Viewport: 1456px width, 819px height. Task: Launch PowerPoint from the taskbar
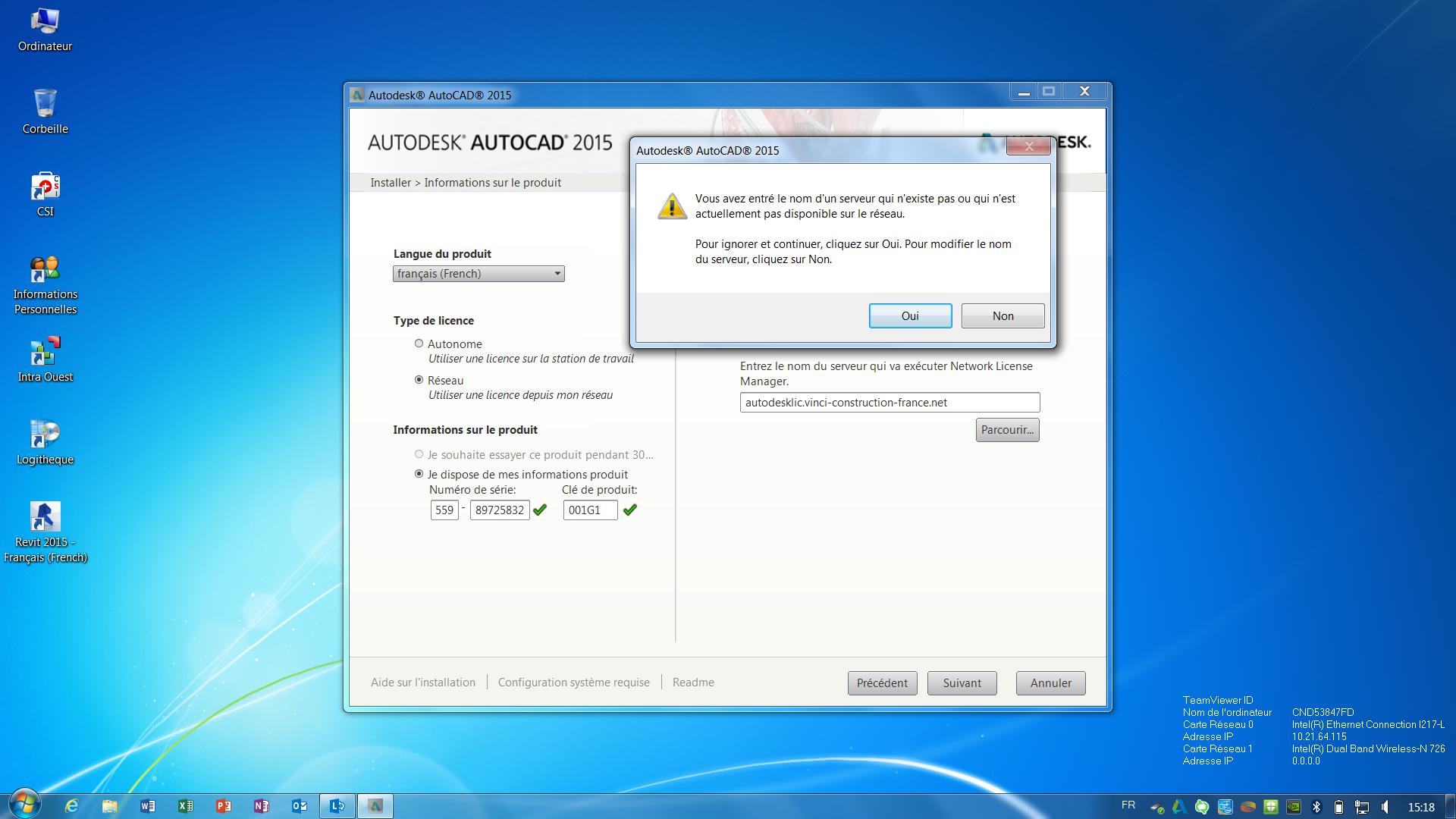pos(224,806)
